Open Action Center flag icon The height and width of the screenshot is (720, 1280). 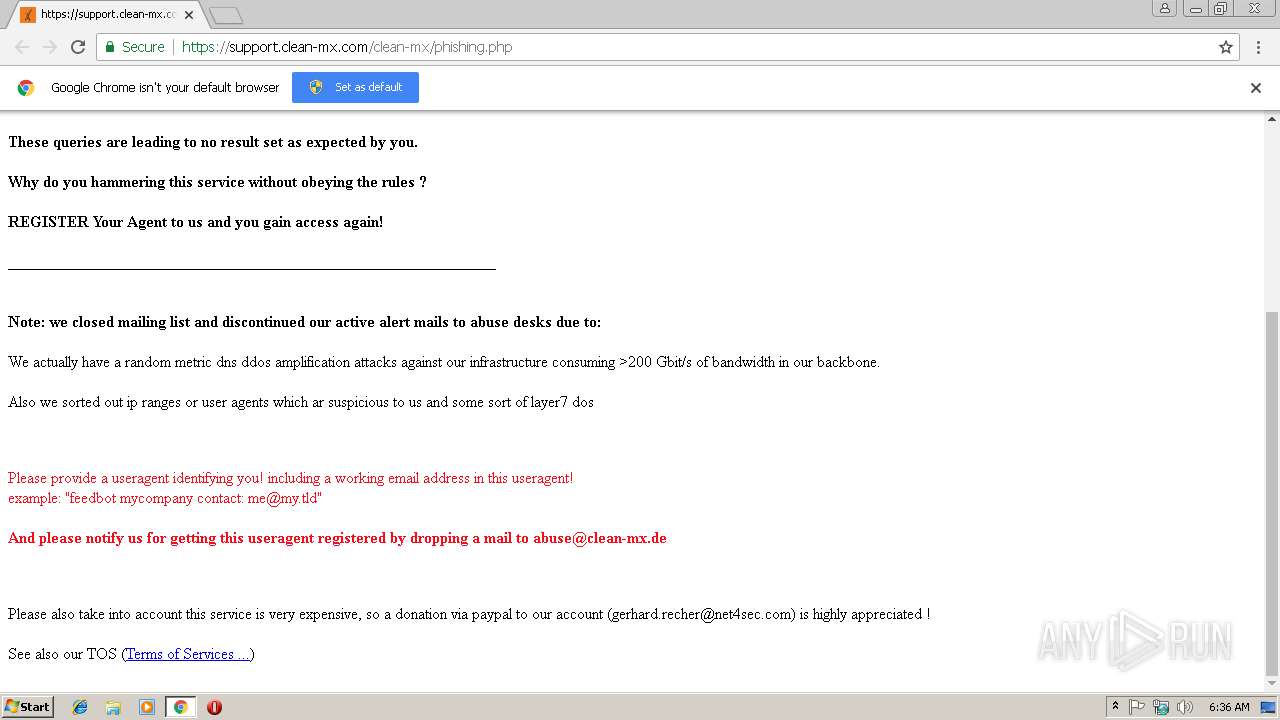[1137, 707]
